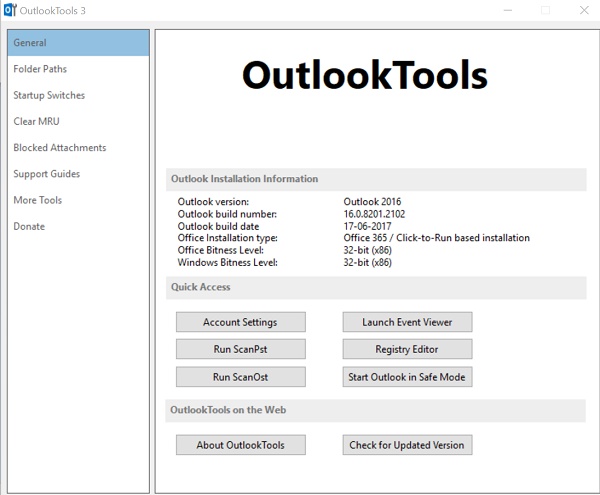
Task: Click the Office 365 Click-to-Run installation text
Action: [436, 238]
